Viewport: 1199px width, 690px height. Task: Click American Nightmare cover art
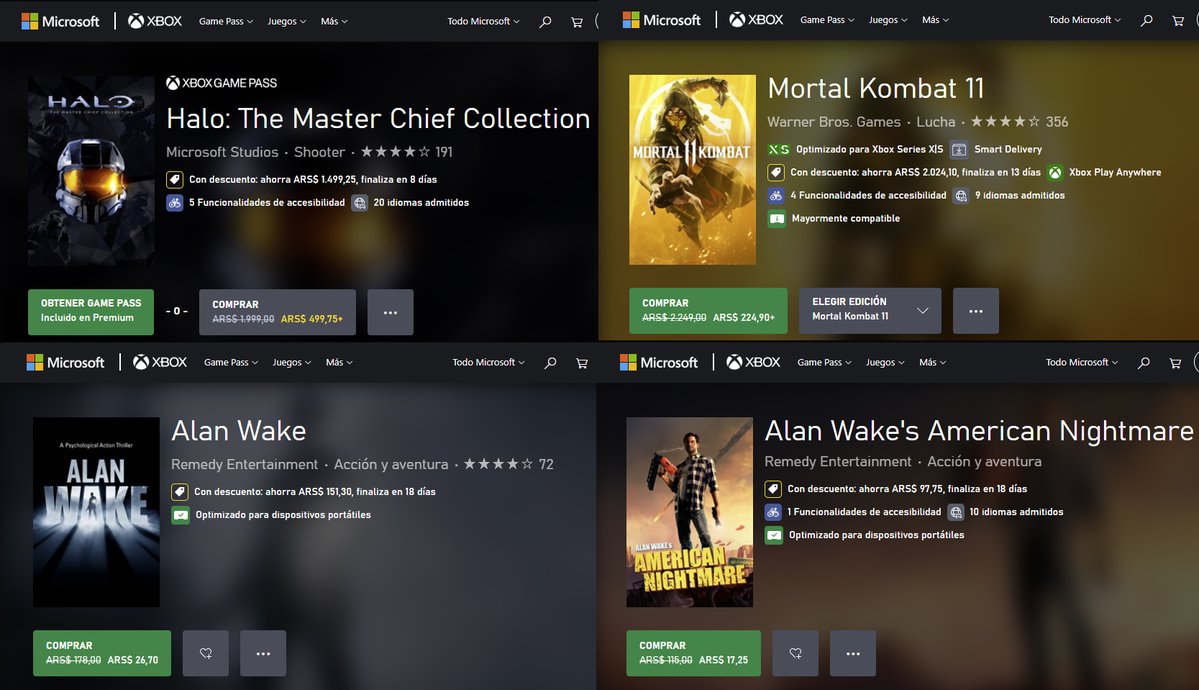690,512
